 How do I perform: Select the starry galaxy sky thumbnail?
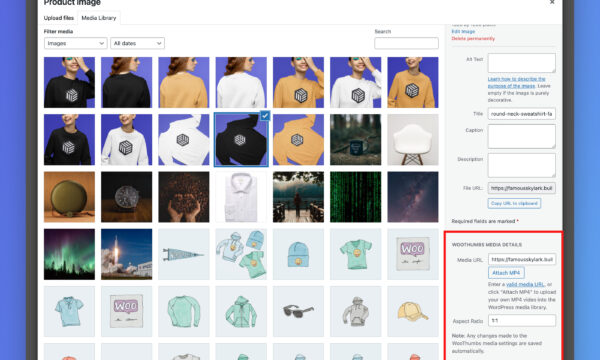(x=413, y=197)
